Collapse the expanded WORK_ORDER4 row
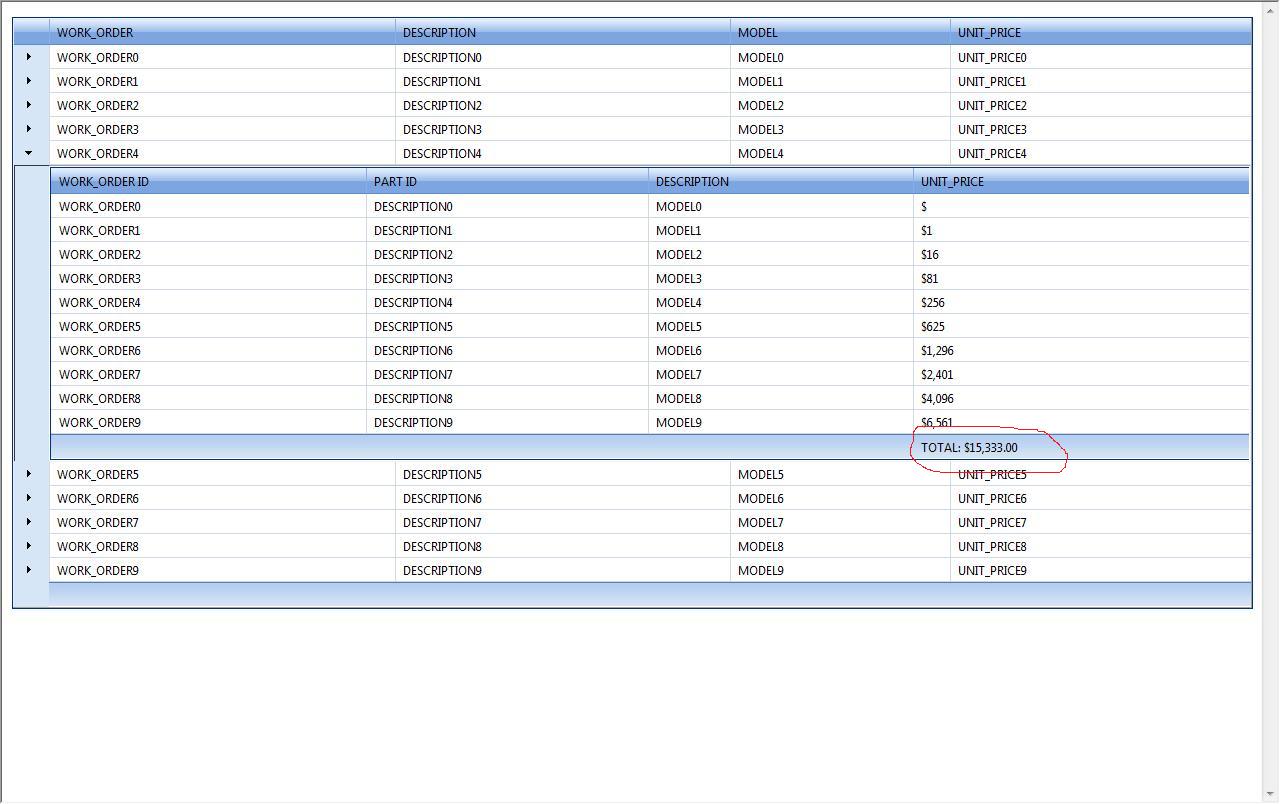 (29, 153)
